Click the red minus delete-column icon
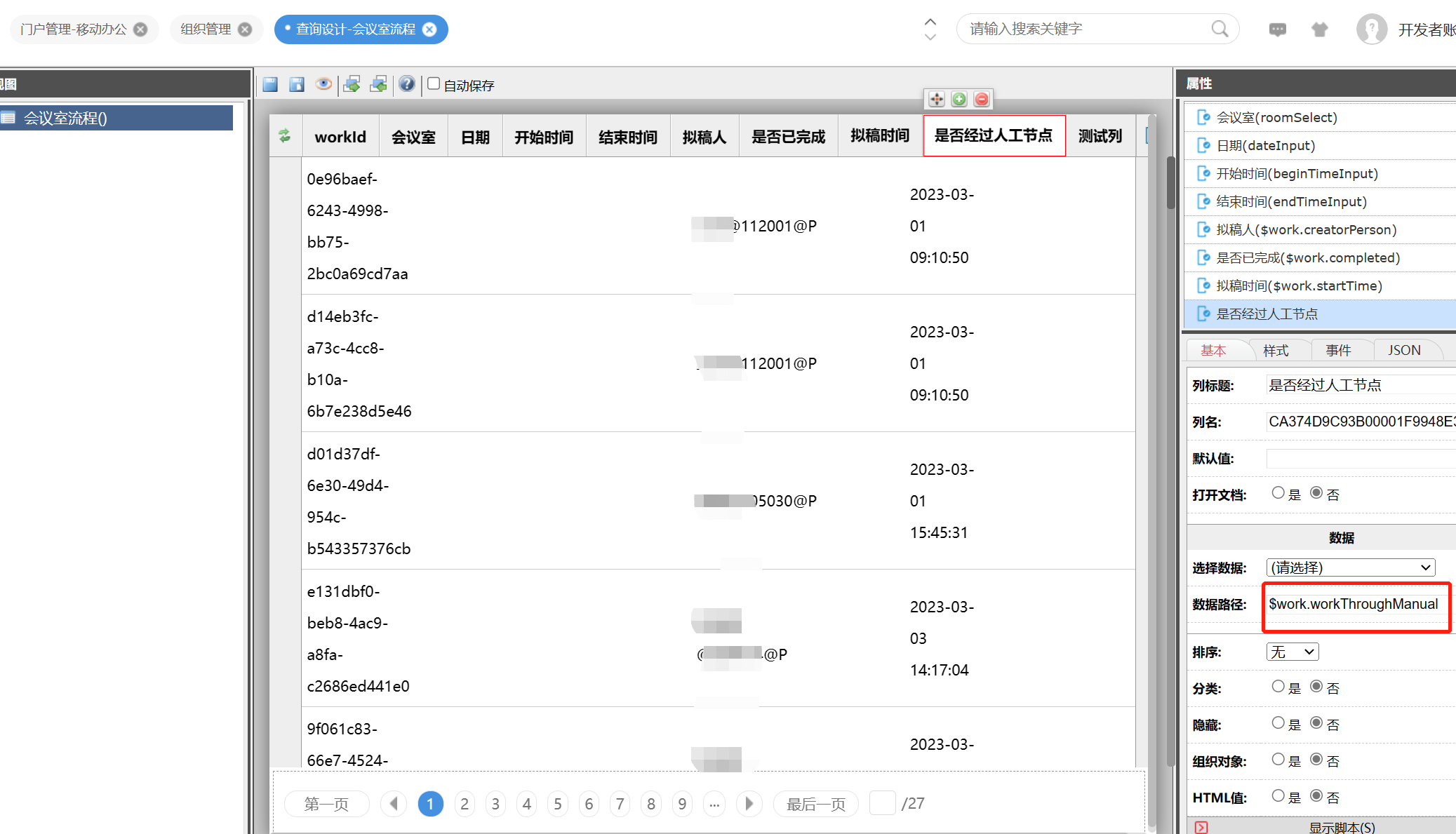The image size is (1456, 834). (x=982, y=100)
